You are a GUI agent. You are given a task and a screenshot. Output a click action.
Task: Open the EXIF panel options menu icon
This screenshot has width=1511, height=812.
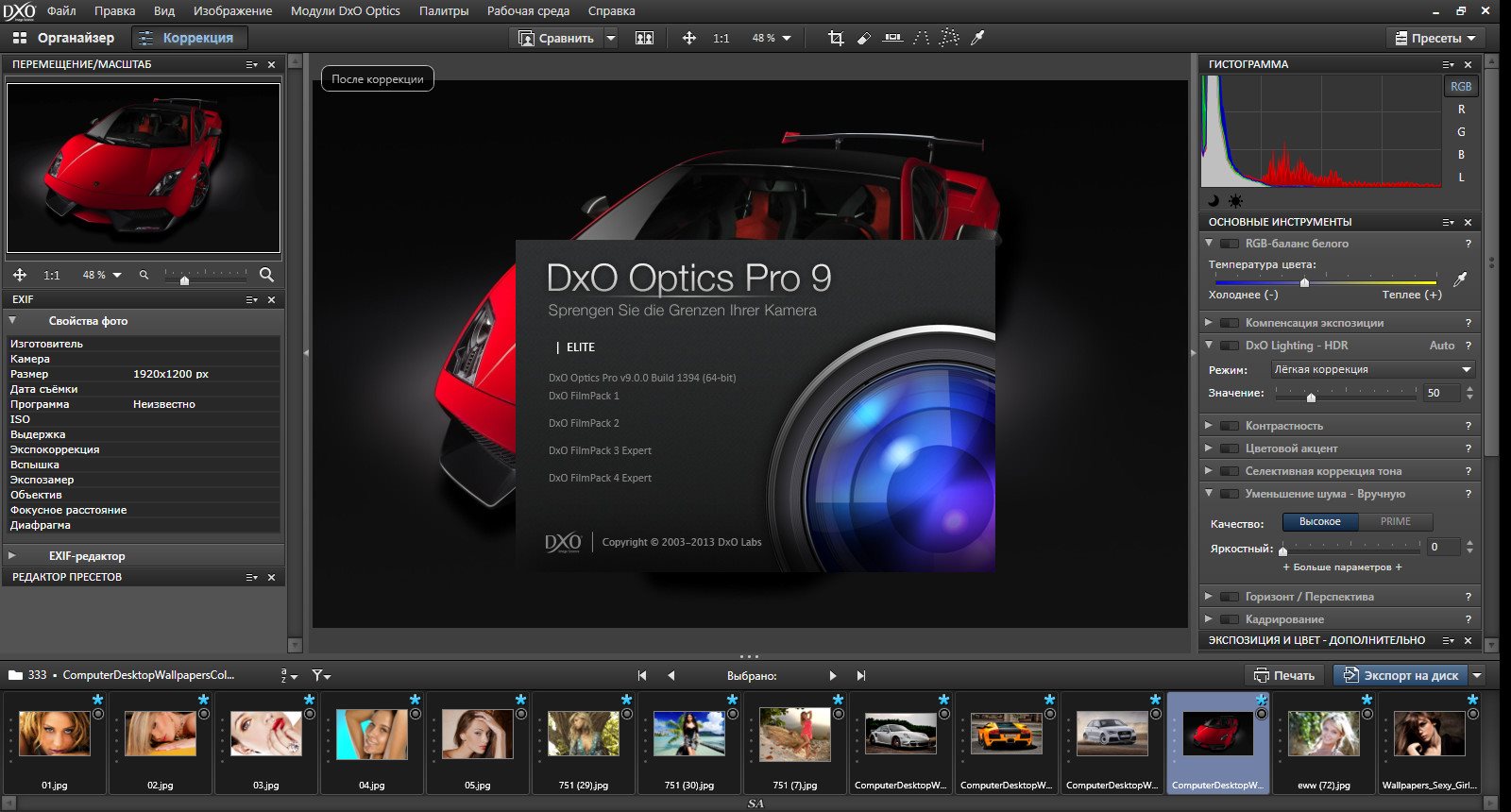pyautogui.click(x=251, y=299)
